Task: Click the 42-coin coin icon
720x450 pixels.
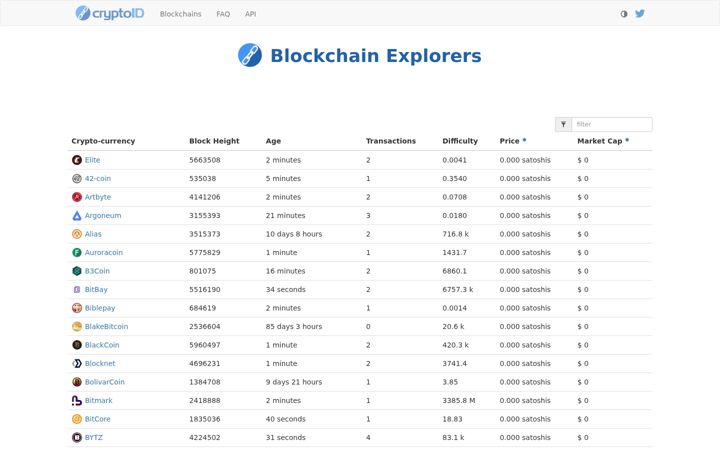Action: (77, 179)
